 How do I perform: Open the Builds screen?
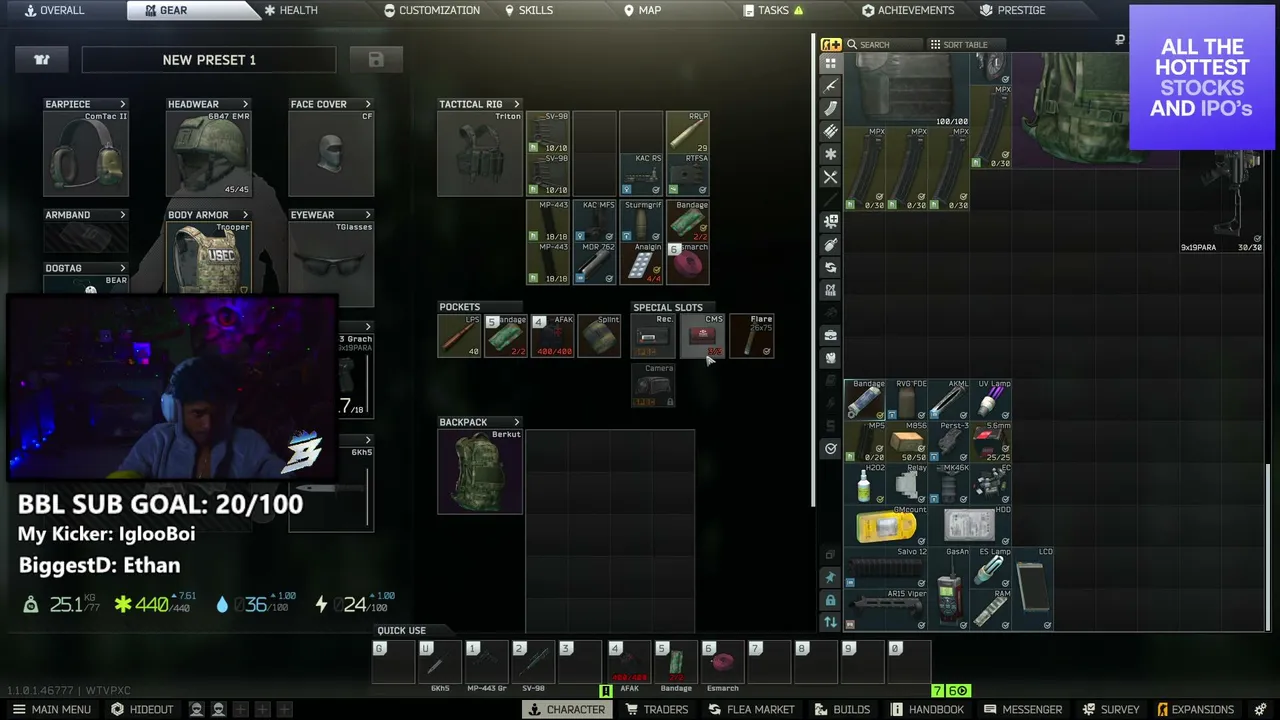[x=841, y=709]
